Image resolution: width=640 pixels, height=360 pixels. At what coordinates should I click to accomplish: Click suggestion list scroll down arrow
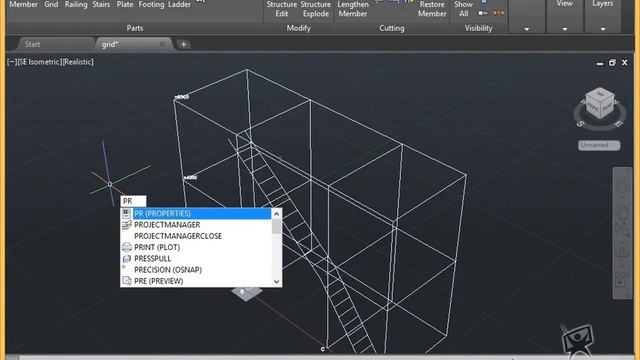(276, 282)
